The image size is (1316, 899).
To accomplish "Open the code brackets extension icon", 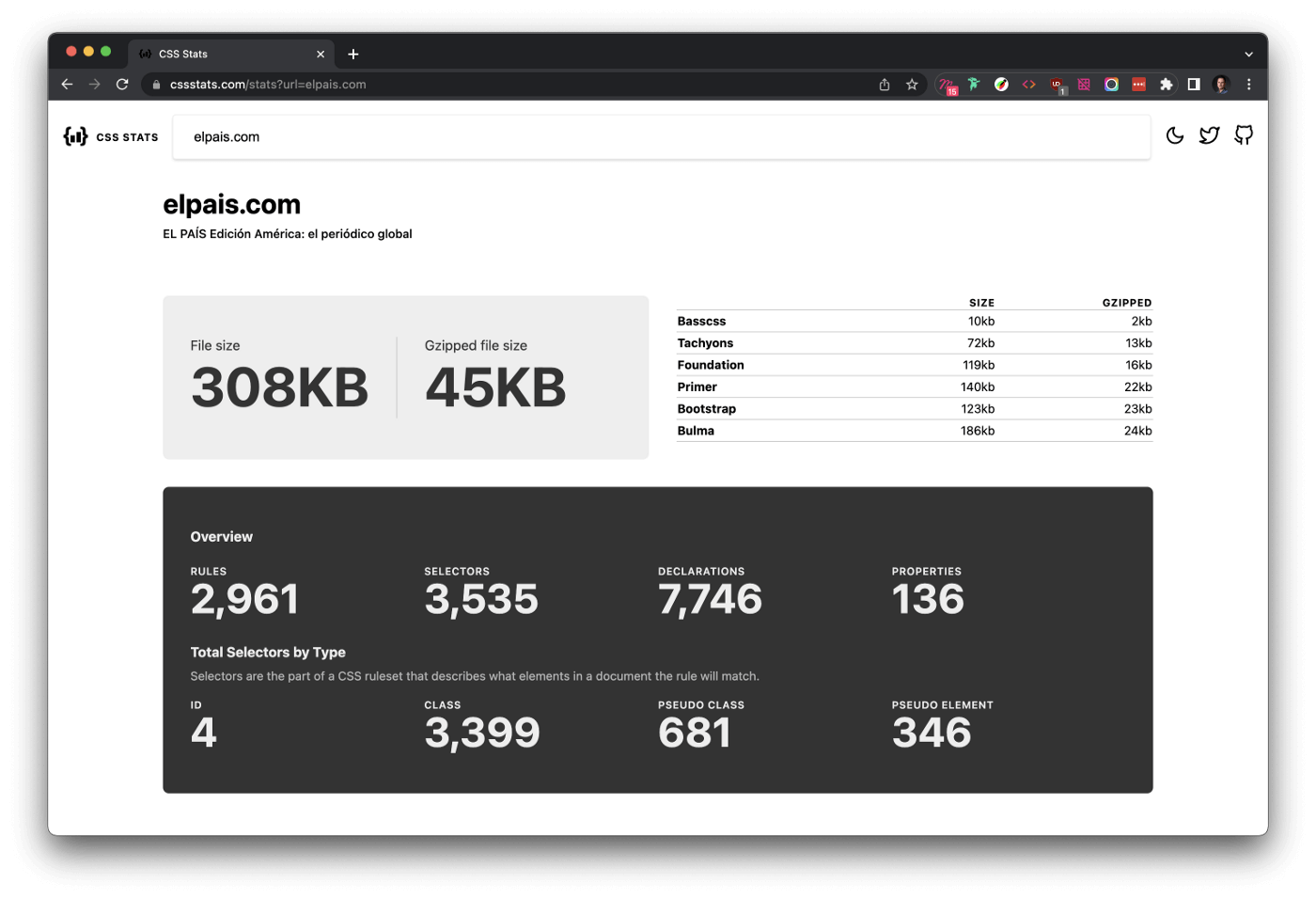I will click(1029, 85).
